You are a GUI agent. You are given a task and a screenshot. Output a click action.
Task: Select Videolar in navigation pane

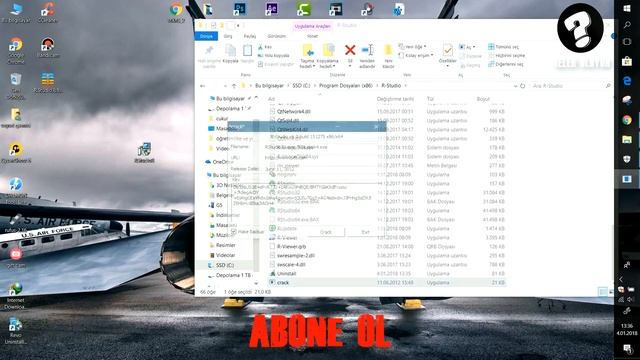pyautogui.click(x=225, y=255)
